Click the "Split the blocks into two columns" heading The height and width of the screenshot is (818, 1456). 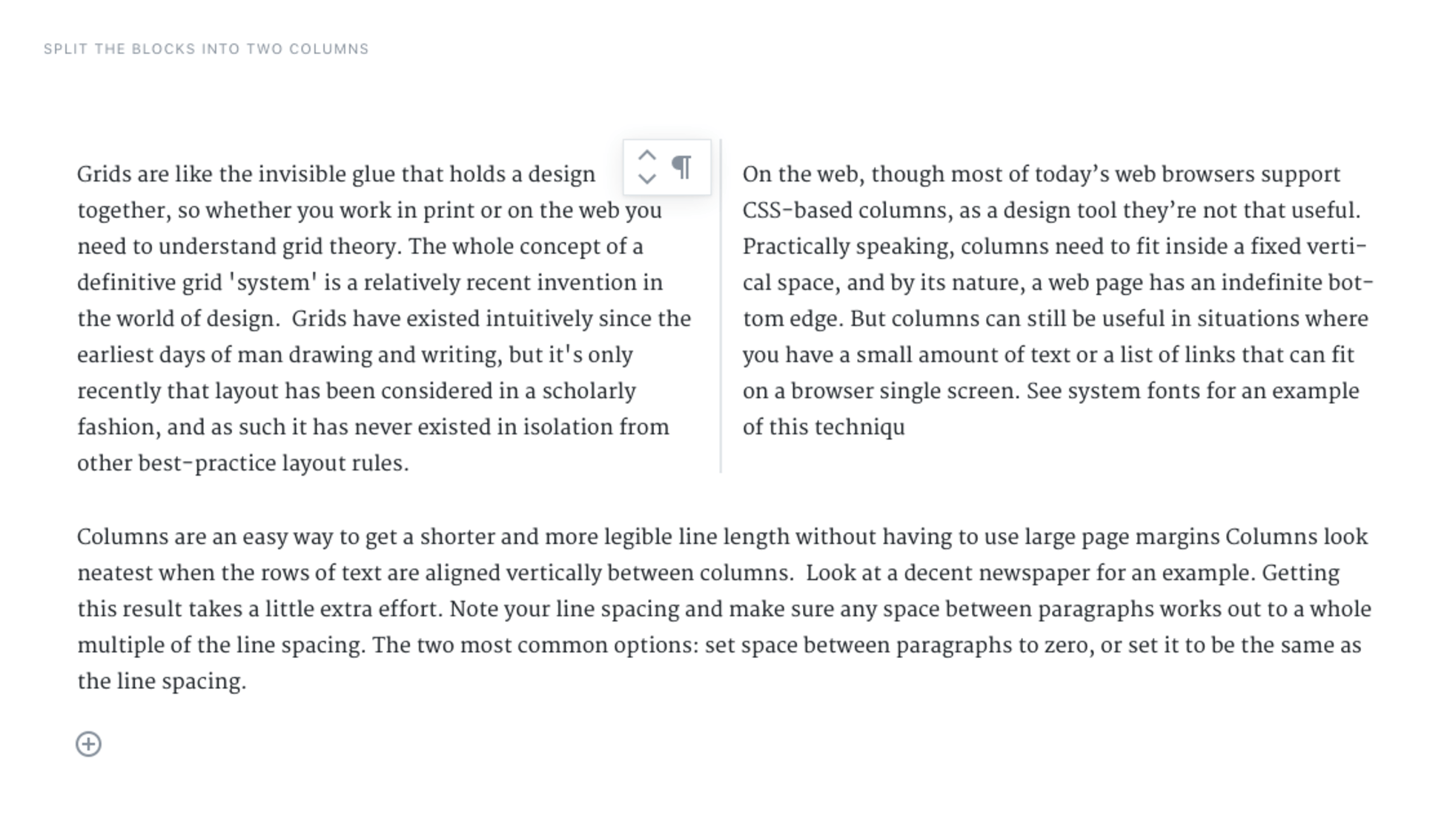pyautogui.click(x=206, y=49)
